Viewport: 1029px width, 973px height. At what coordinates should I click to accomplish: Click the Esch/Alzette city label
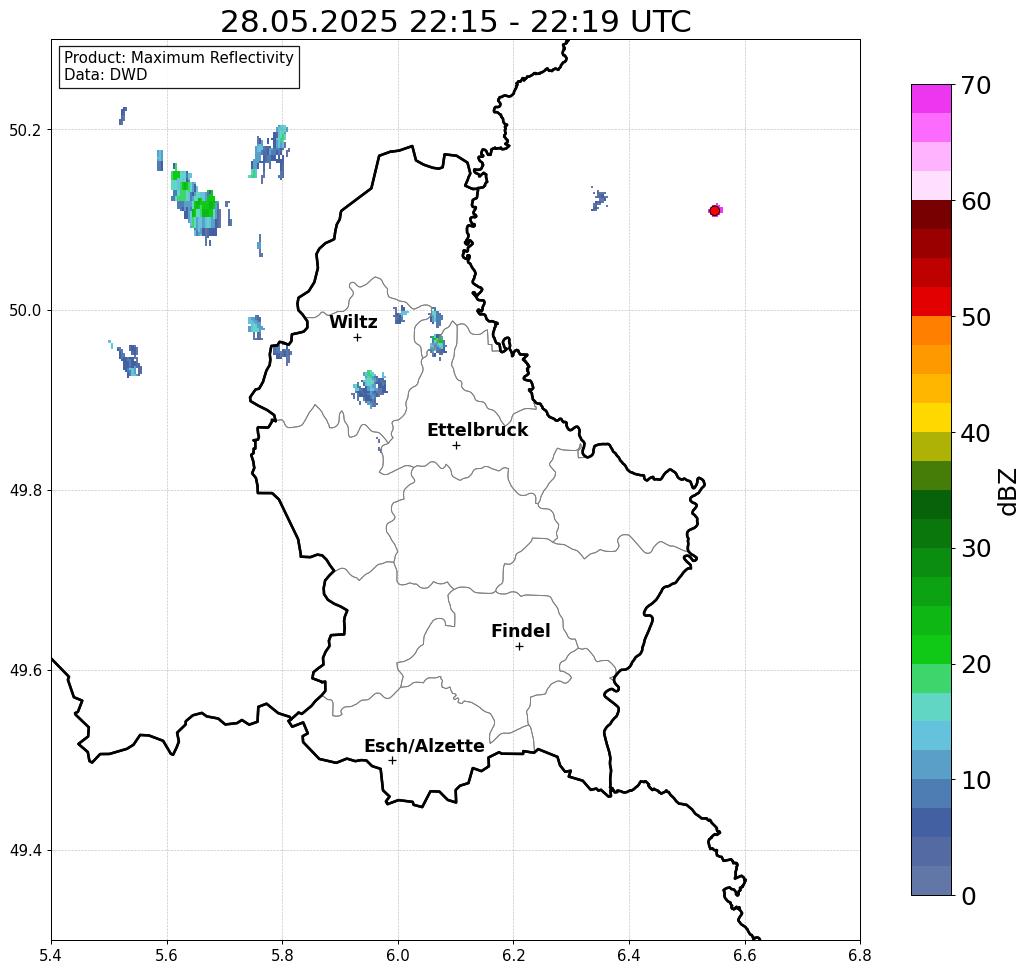pos(424,746)
